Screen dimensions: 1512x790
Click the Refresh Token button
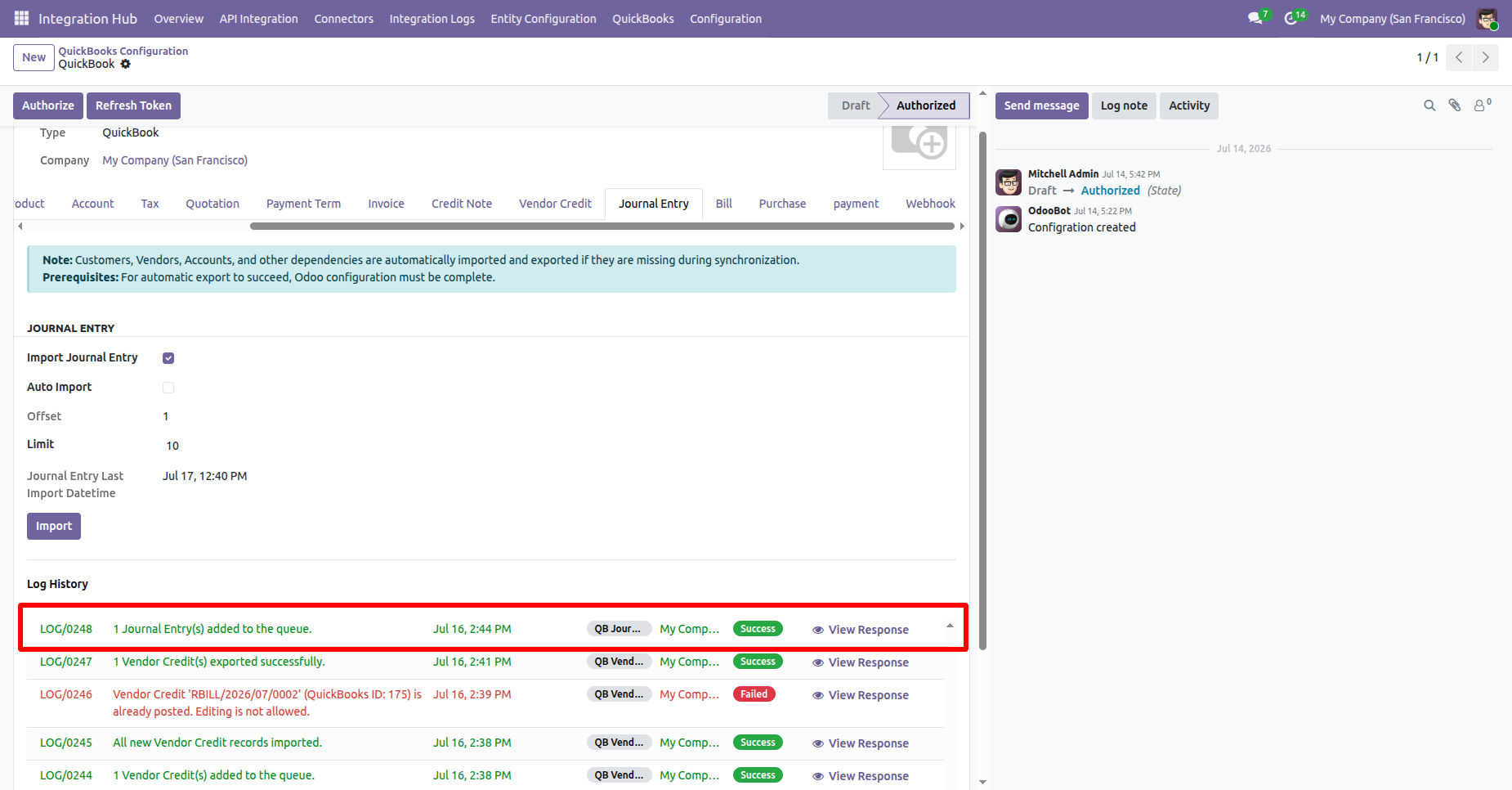click(133, 105)
